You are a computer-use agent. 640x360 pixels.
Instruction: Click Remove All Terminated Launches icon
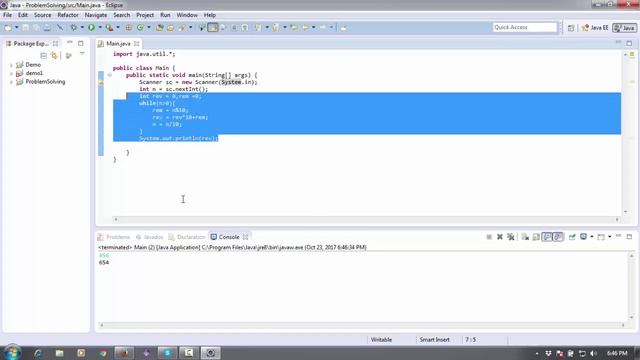coord(511,237)
